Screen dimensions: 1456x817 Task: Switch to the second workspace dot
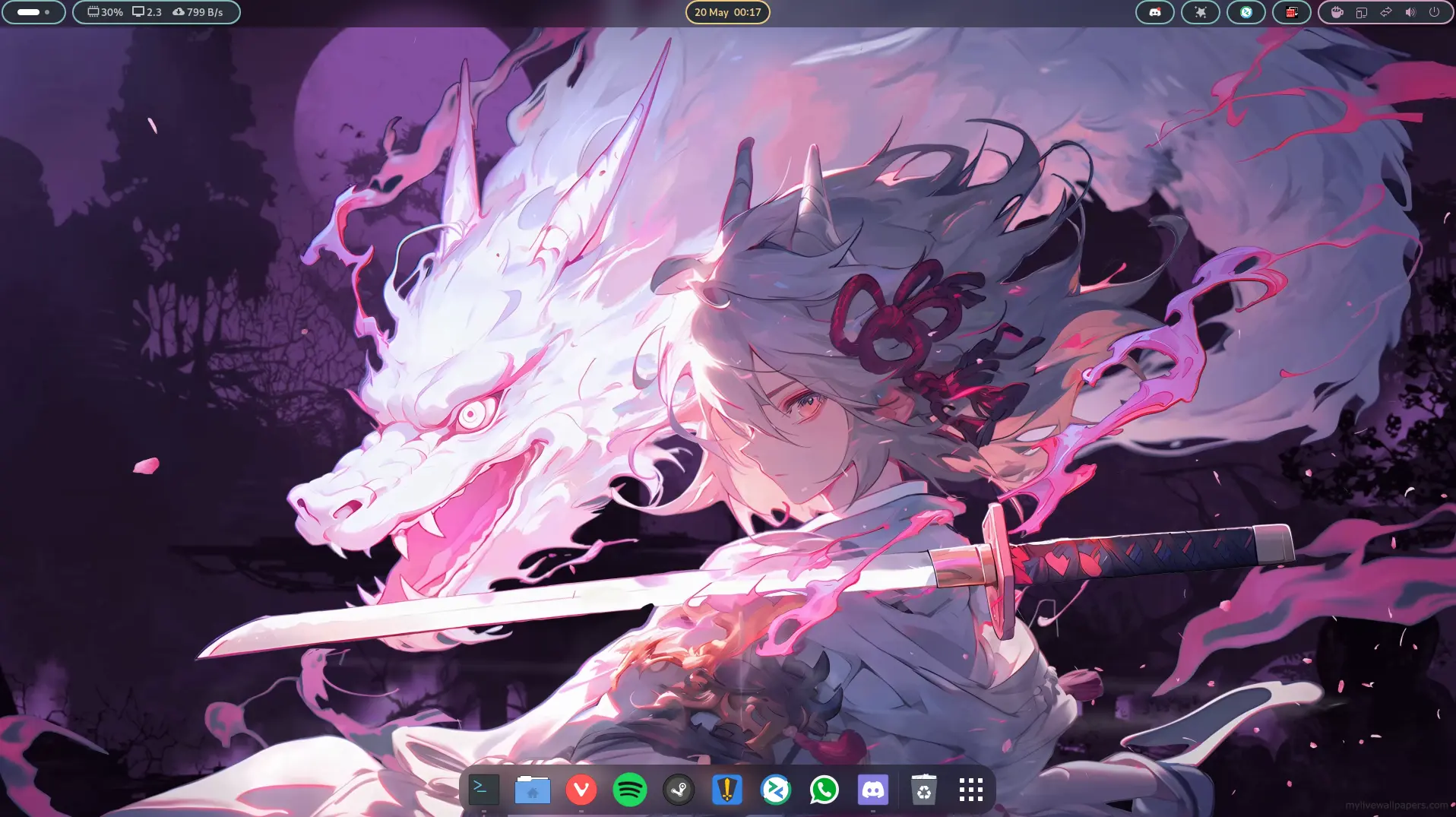pos(47,12)
